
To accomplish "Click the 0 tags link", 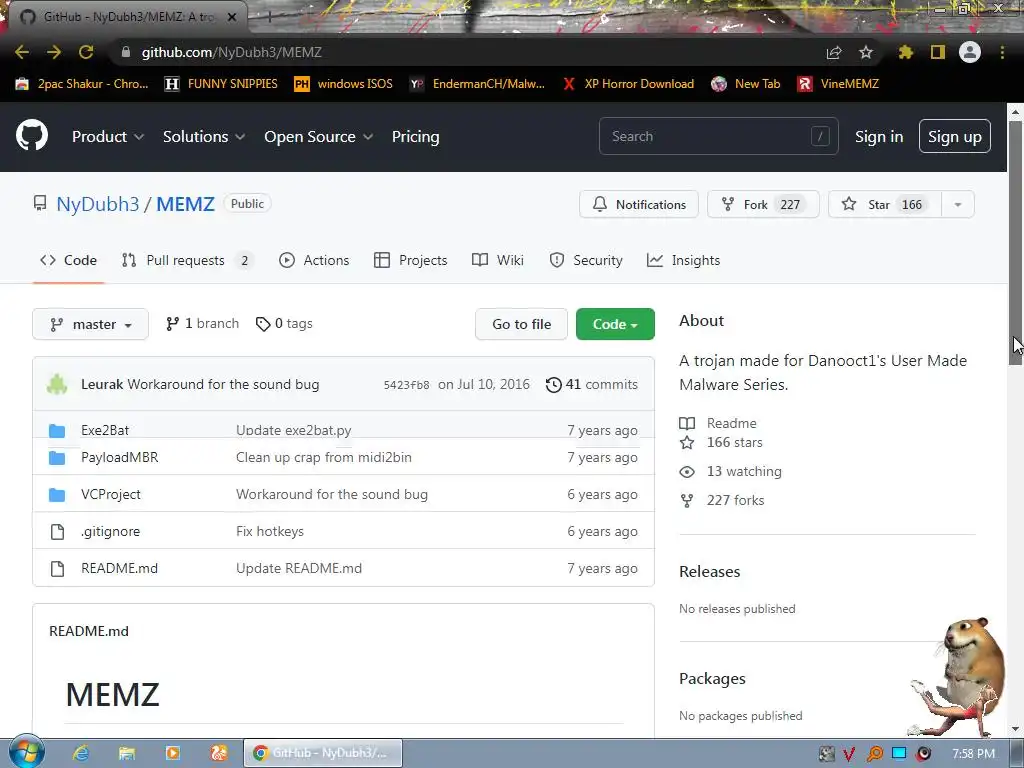I will [284, 323].
